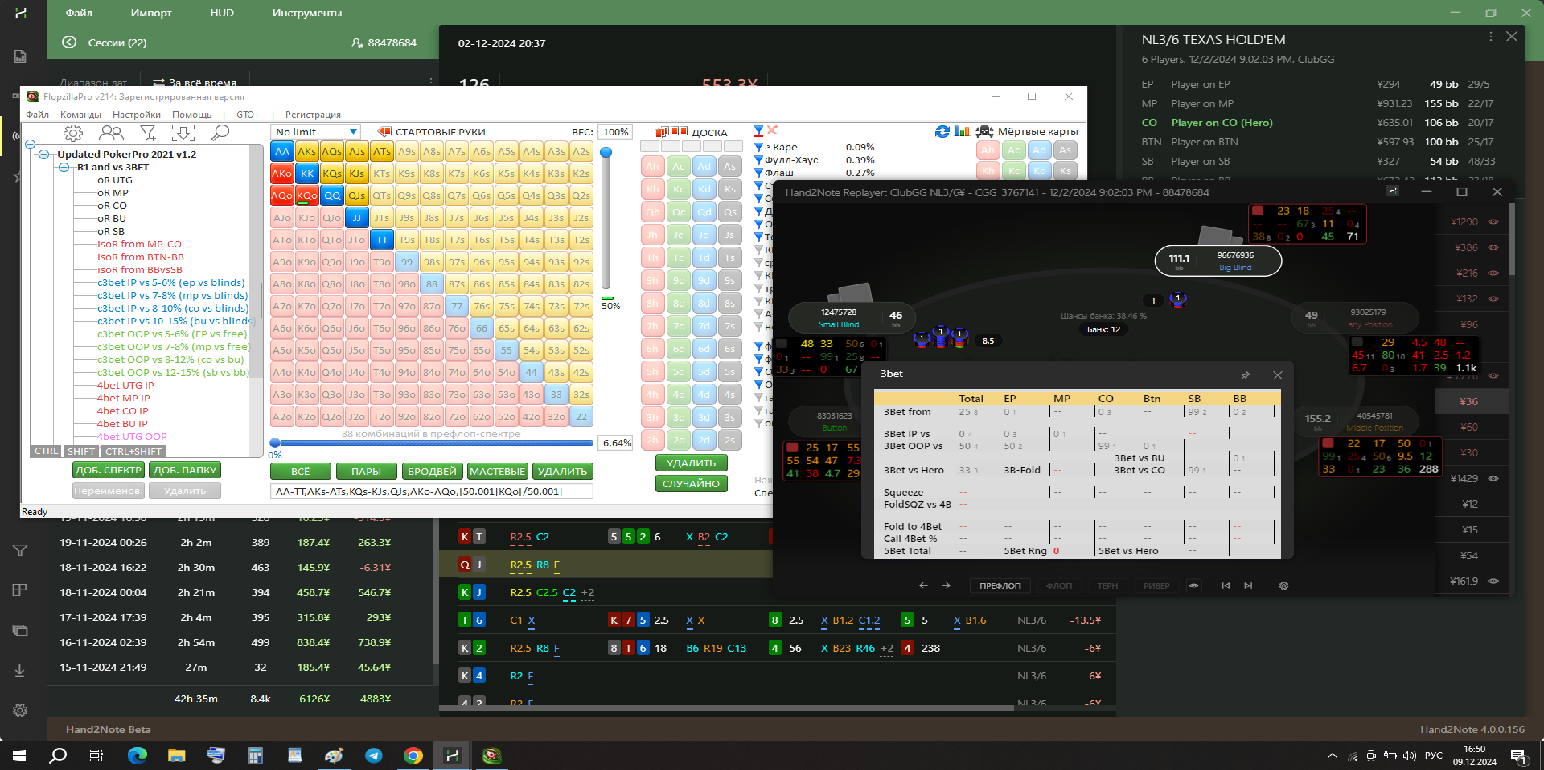Step to previous action with replayer left arrow
Image resolution: width=1544 pixels, height=770 pixels.
[922, 586]
